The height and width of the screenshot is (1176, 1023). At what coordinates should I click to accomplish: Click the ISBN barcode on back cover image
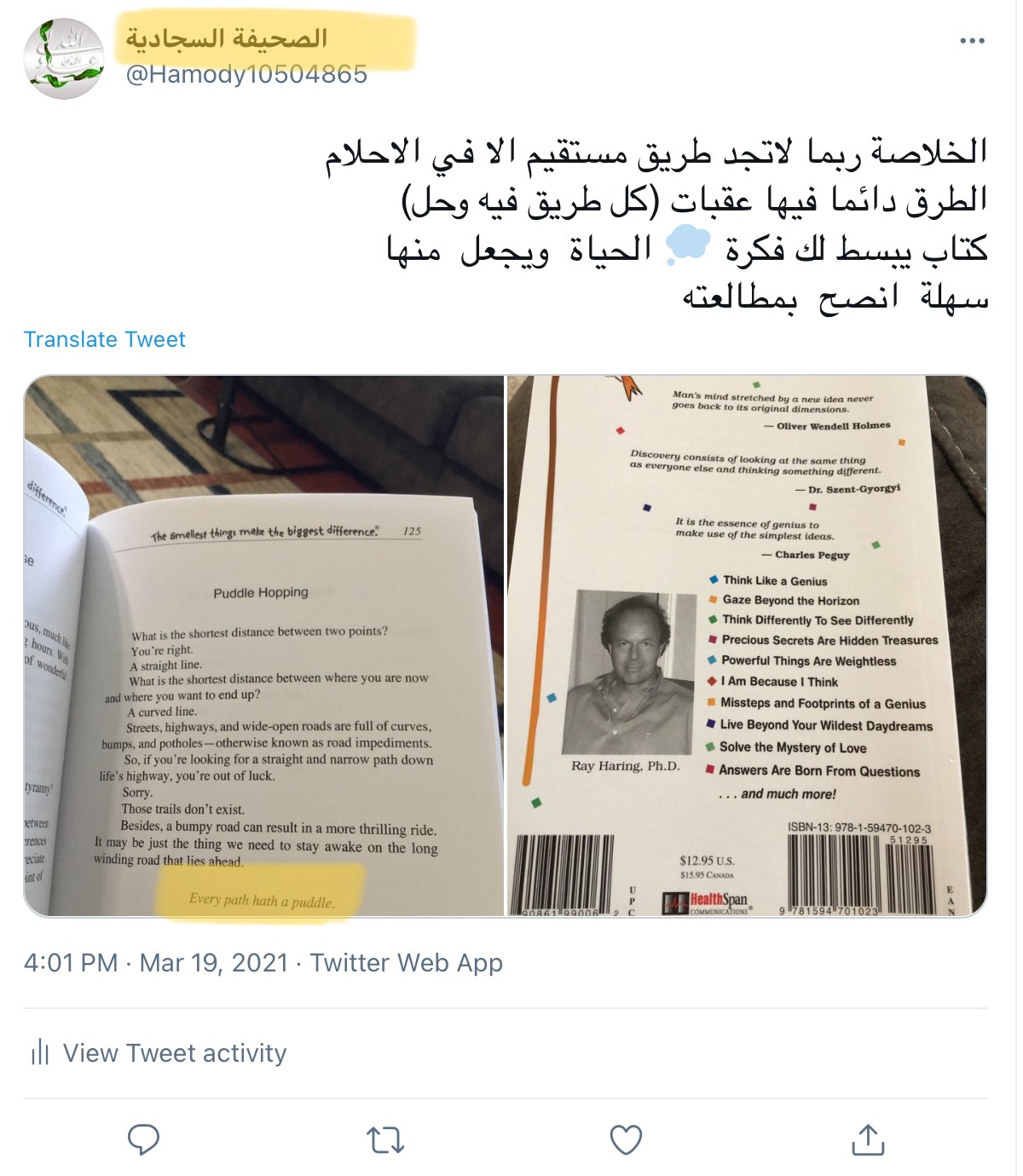[x=835, y=873]
